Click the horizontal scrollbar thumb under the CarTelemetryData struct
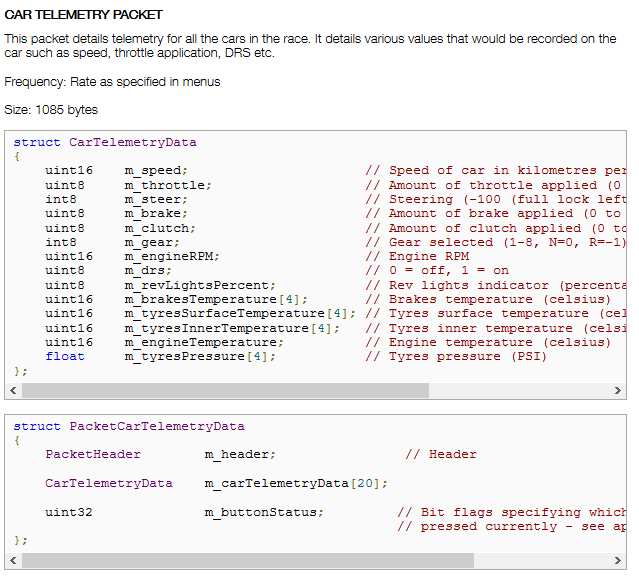The width and height of the screenshot is (639, 581). pos(225,390)
